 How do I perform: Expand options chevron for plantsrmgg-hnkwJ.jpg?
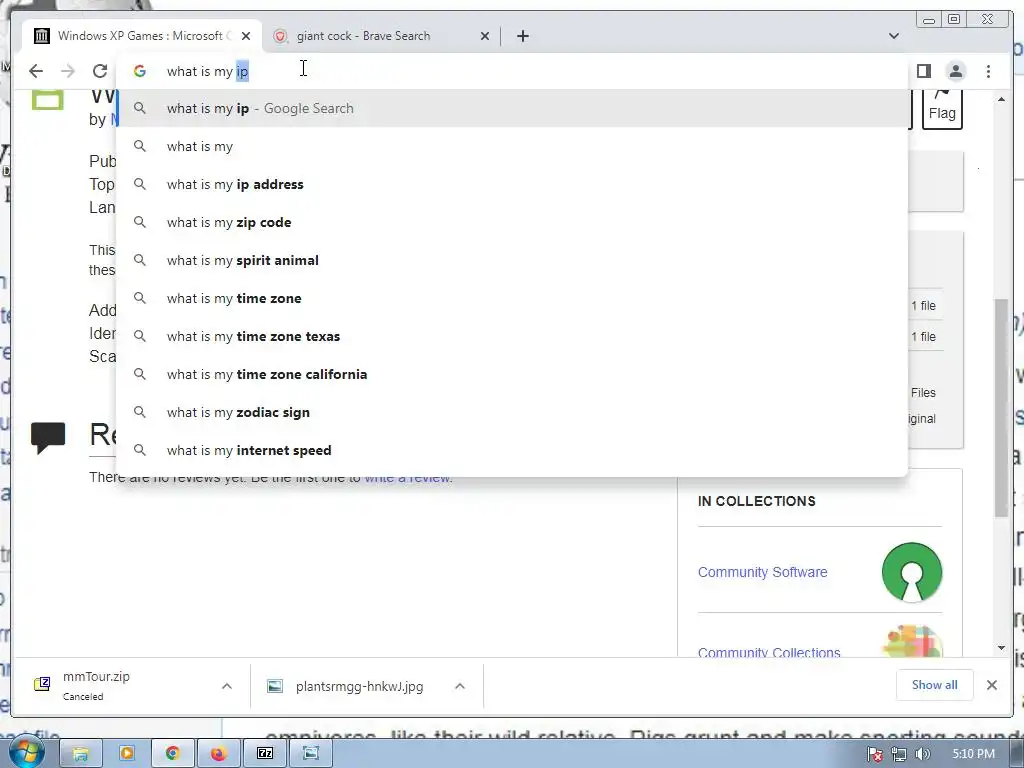click(460, 686)
